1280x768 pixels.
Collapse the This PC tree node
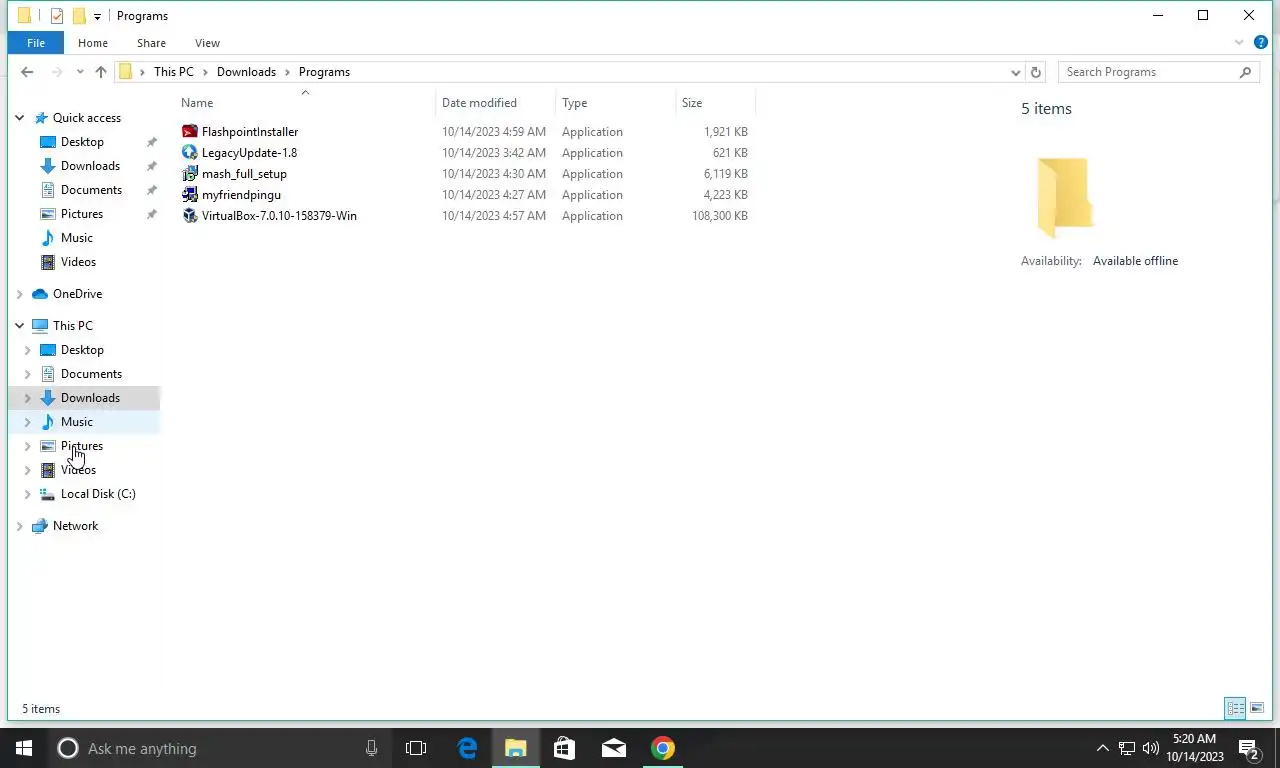pyautogui.click(x=19, y=326)
